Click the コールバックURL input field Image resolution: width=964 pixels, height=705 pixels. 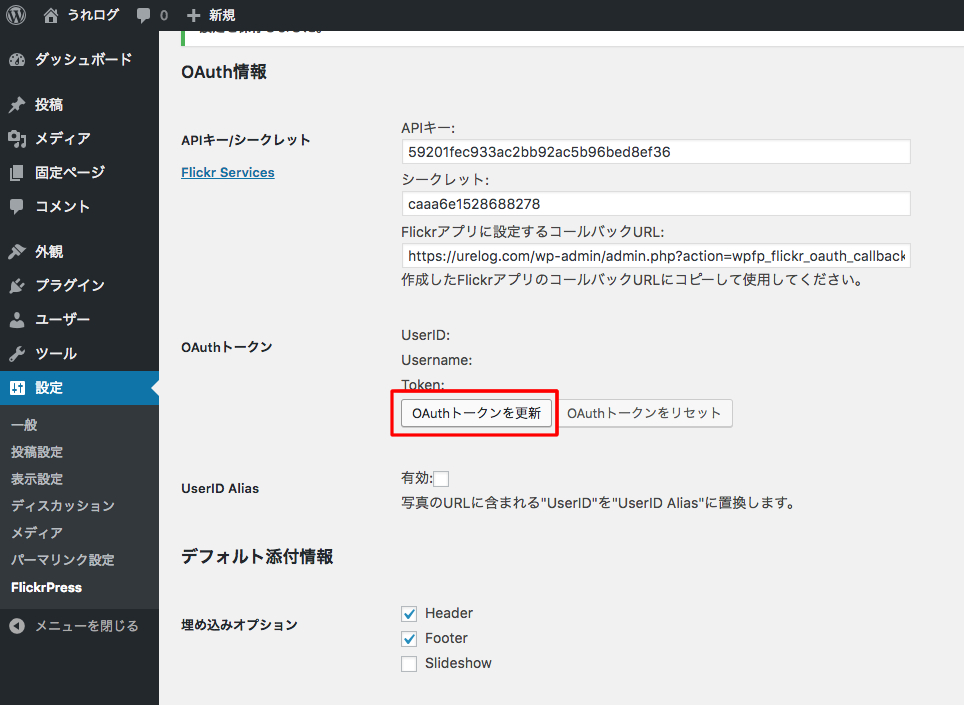[x=656, y=256]
